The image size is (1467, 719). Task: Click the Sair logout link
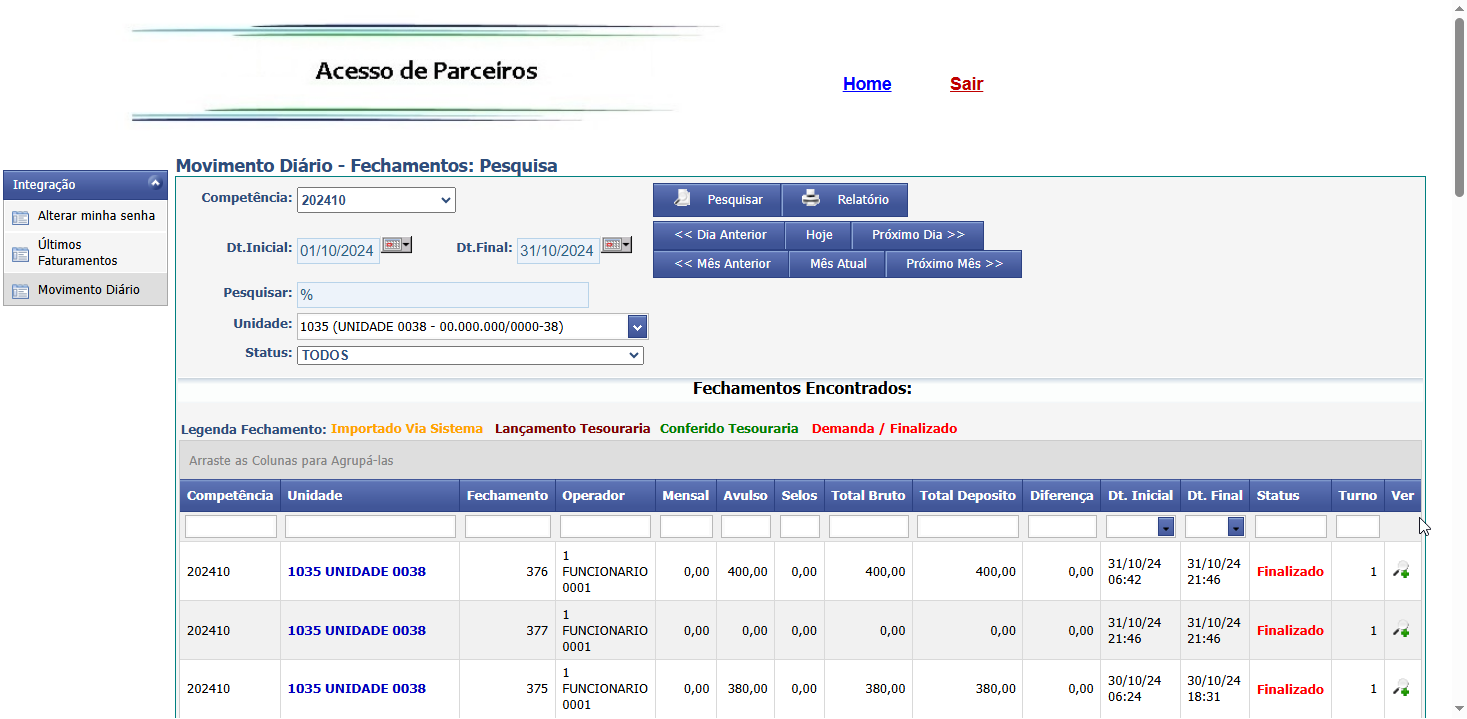click(966, 84)
